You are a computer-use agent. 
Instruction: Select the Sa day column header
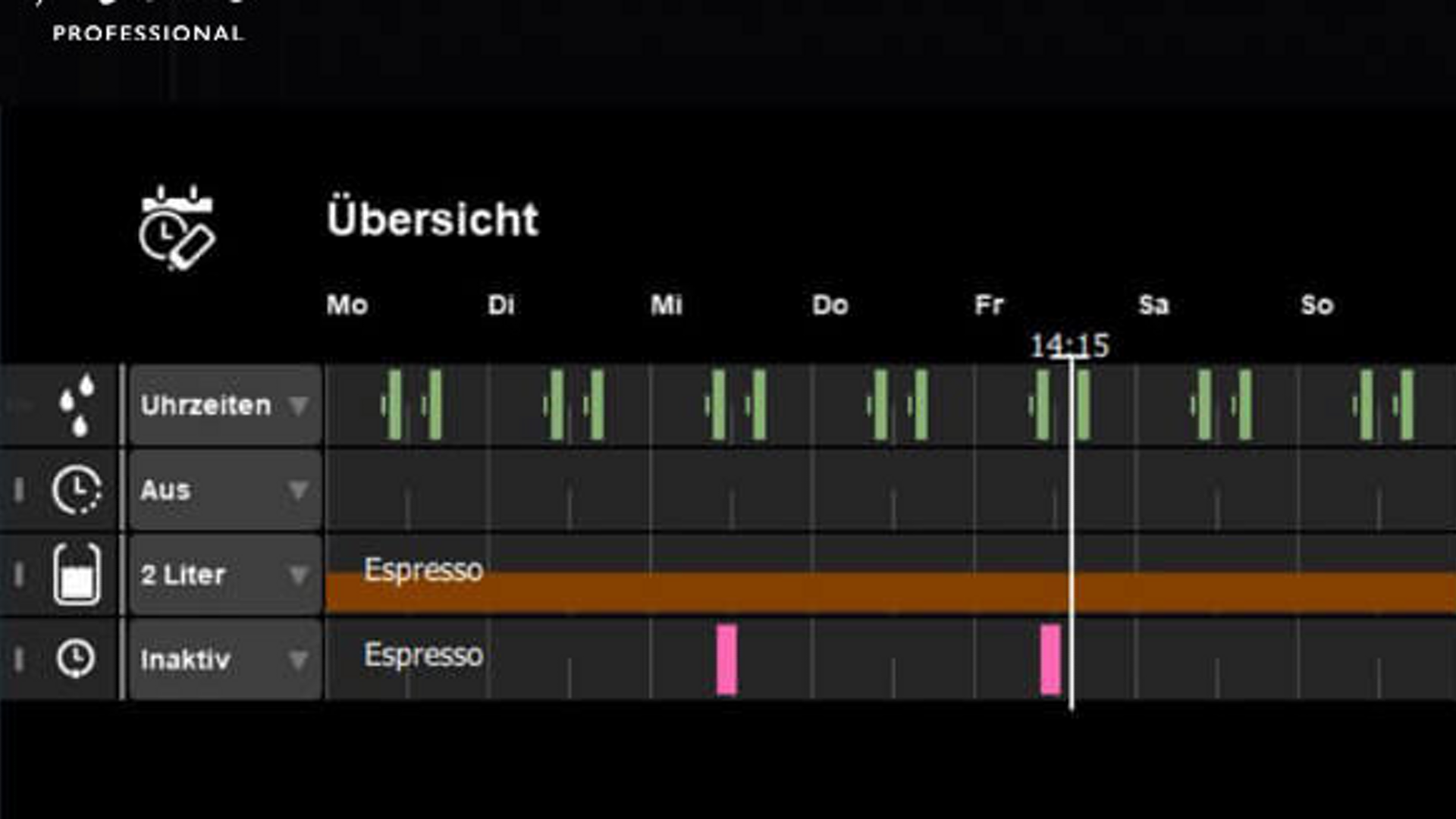point(1153,305)
